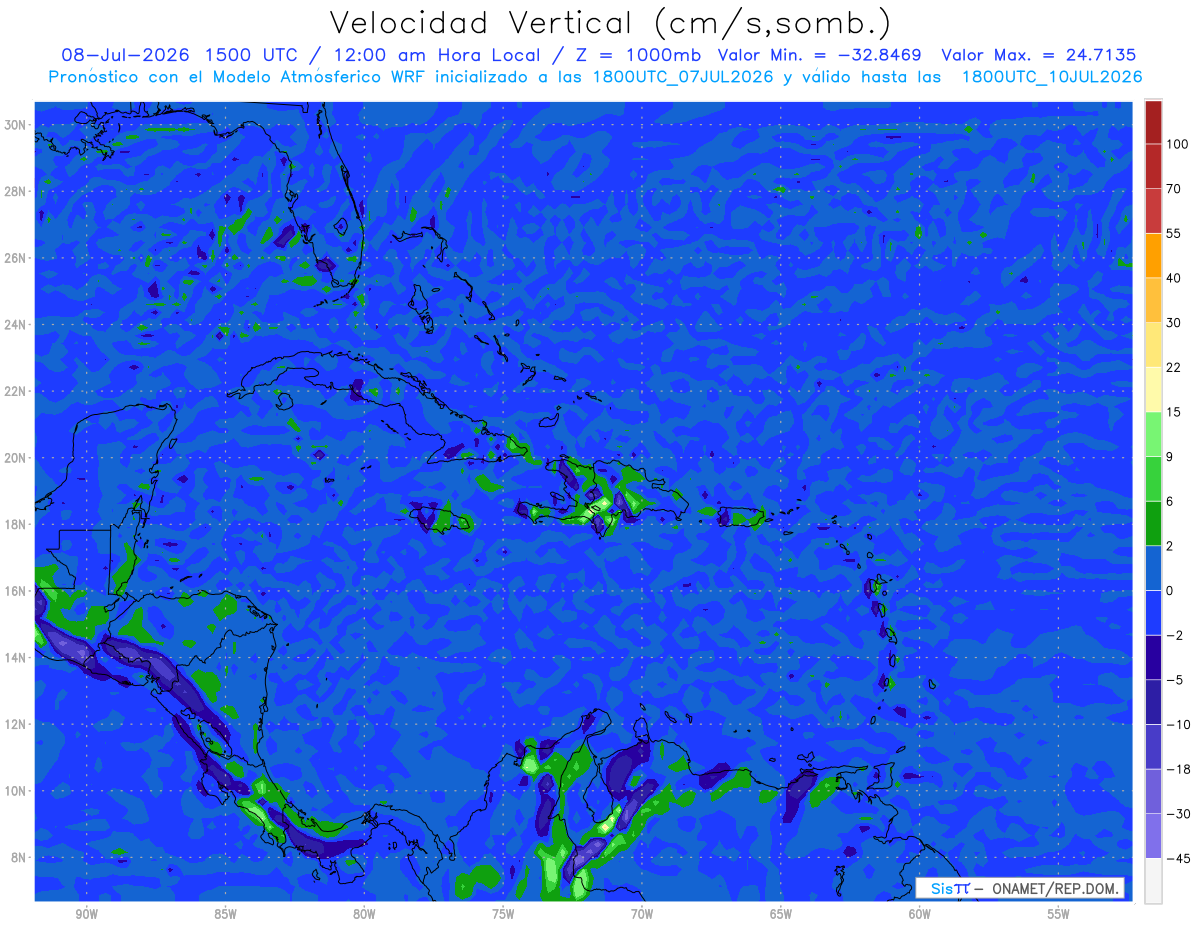The height and width of the screenshot is (927, 1200).
Task: Click the "60W" longitude label
Action: (x=920, y=914)
